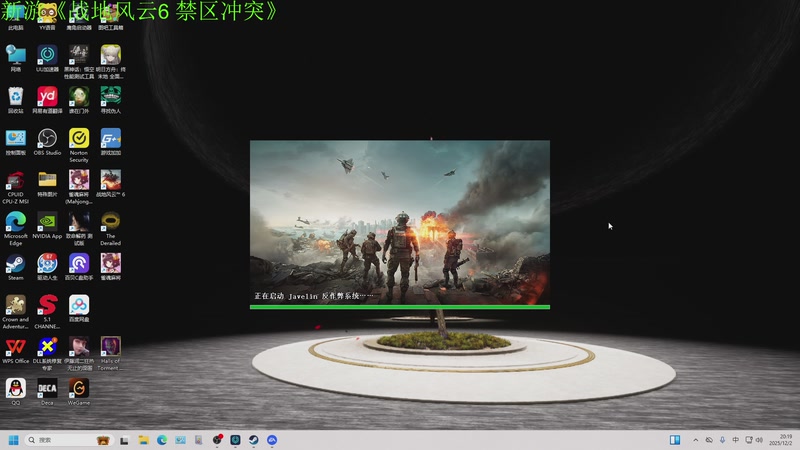Launch The Derailed desktop shortcut
The image size is (800, 450).
coord(110,229)
